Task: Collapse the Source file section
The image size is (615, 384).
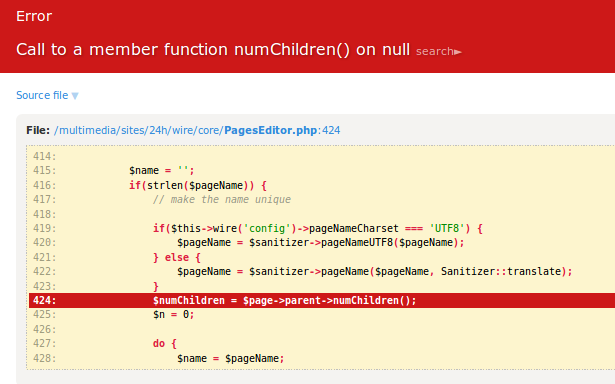Action: point(47,95)
